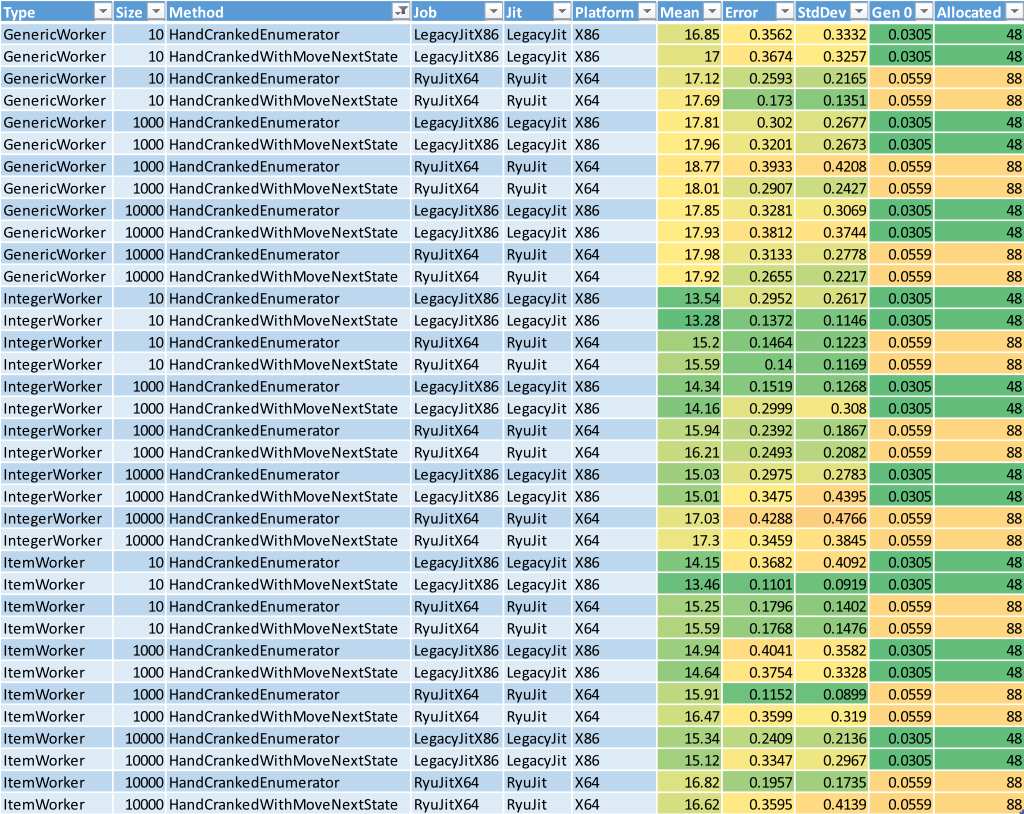The image size is (1024, 814).
Task: Click the Error value 0.3933
Action: [771, 167]
